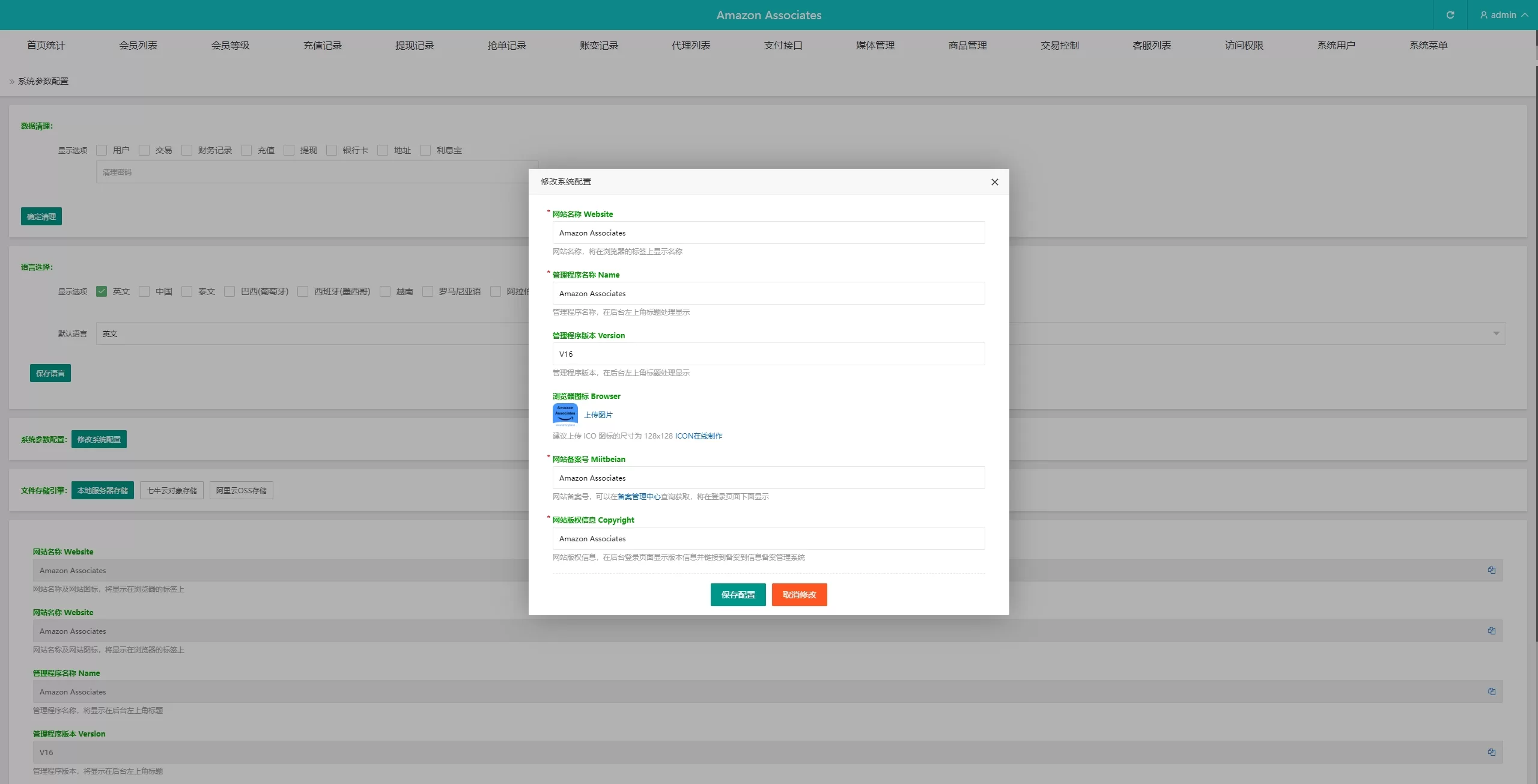Click the 管理程序版本 Version input field
Viewport: 1538px width, 784px height.
tap(768, 354)
